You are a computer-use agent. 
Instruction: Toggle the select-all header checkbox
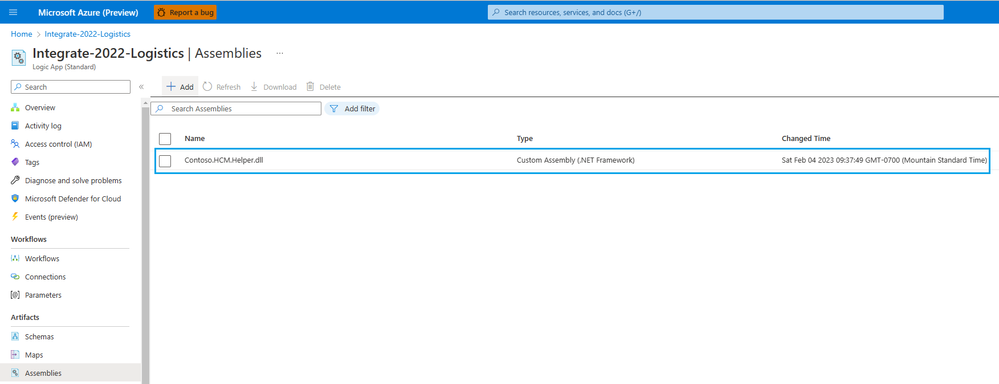[165, 139]
